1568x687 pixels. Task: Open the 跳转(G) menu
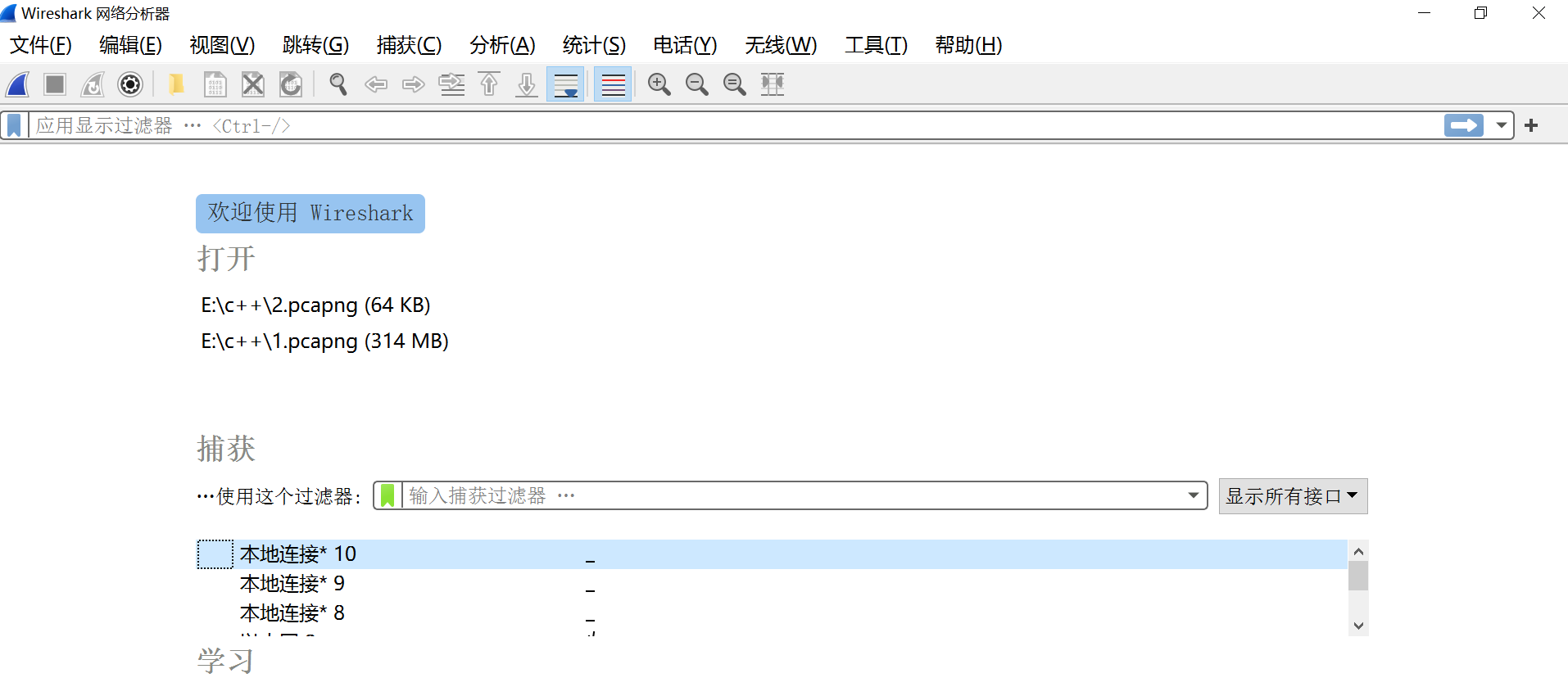[315, 45]
